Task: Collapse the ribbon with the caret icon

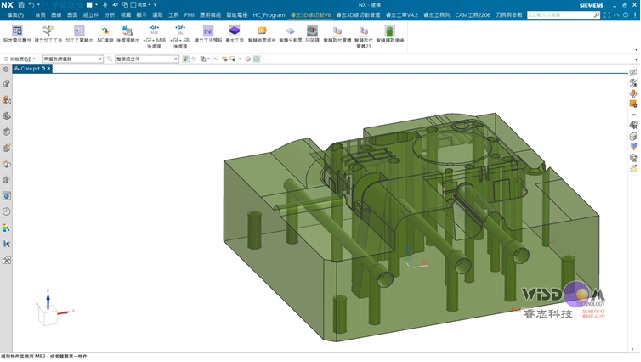Action: [616, 15]
